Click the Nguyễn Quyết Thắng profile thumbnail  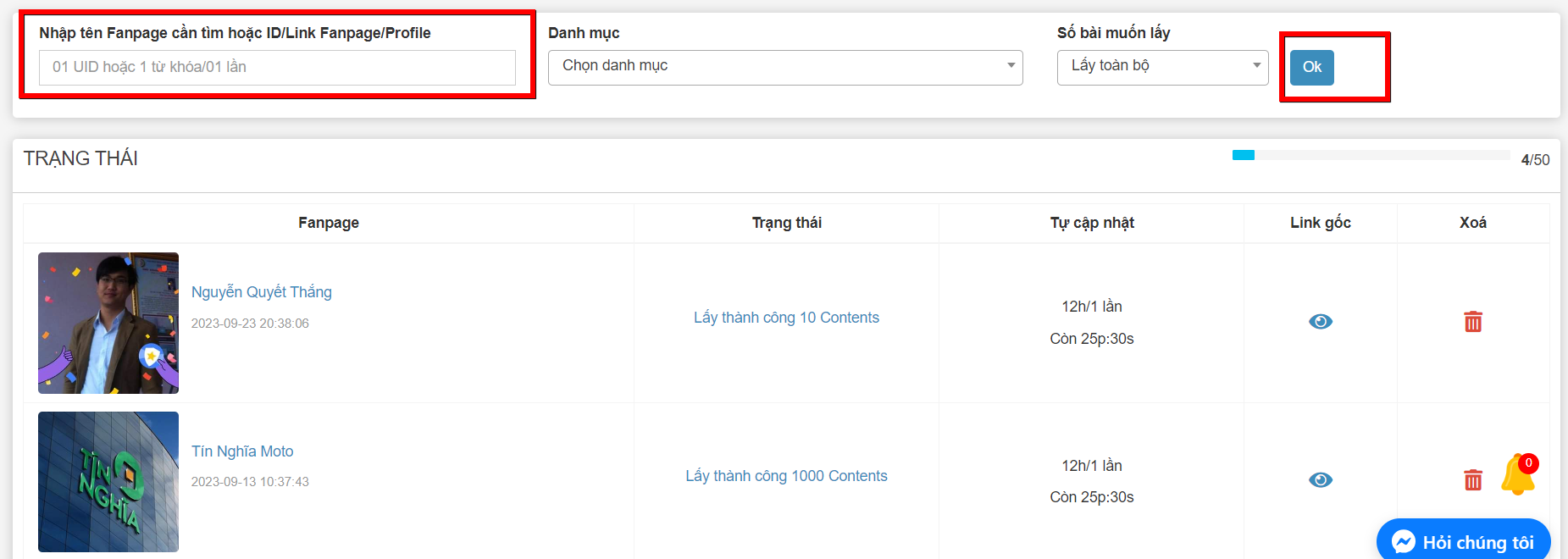tap(108, 323)
